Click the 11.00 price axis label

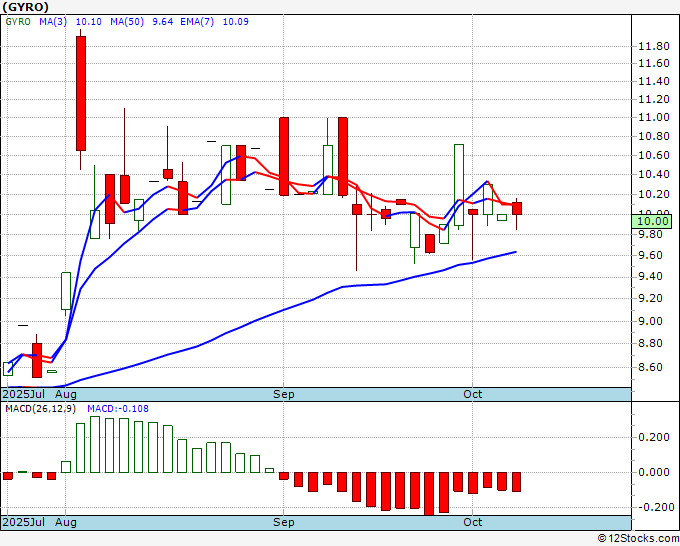pos(654,118)
